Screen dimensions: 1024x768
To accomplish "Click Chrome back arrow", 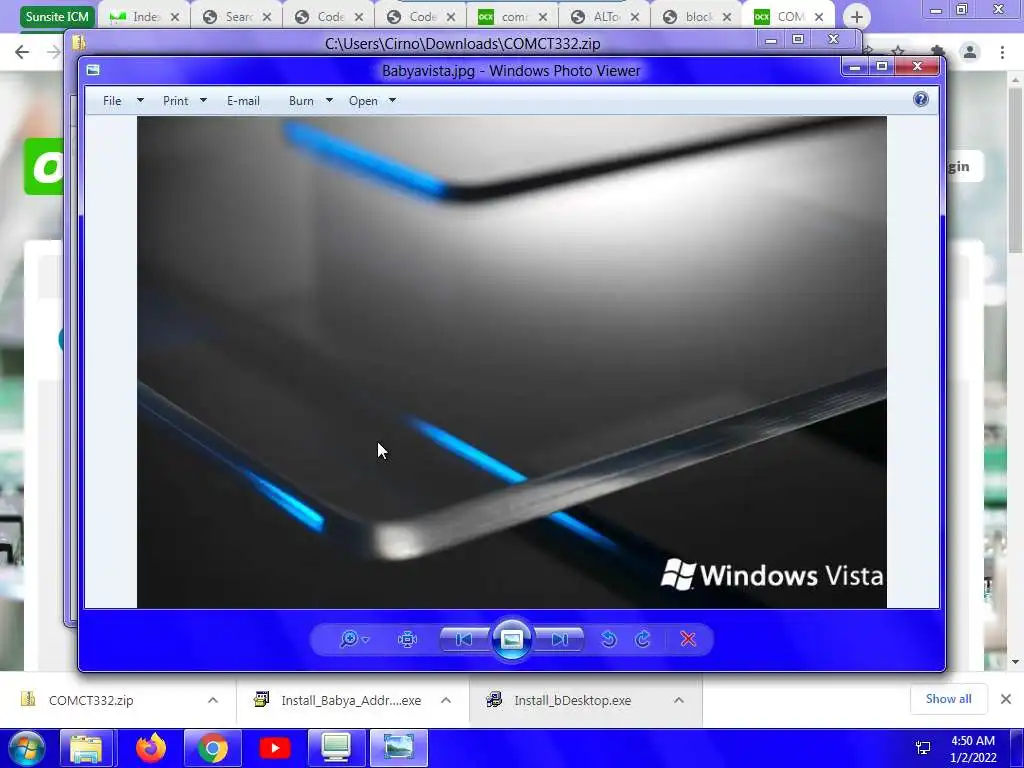I will [22, 52].
